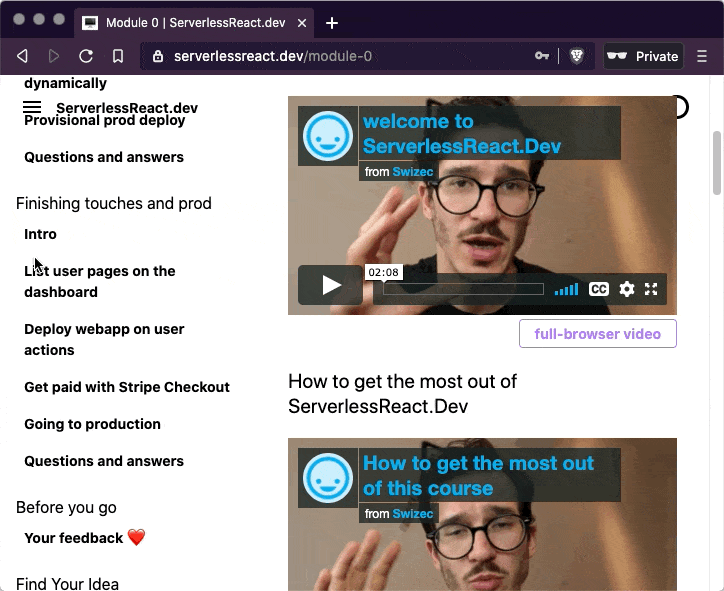
Task: Click the page vertical scrollbar thumb
Action: coord(717,163)
